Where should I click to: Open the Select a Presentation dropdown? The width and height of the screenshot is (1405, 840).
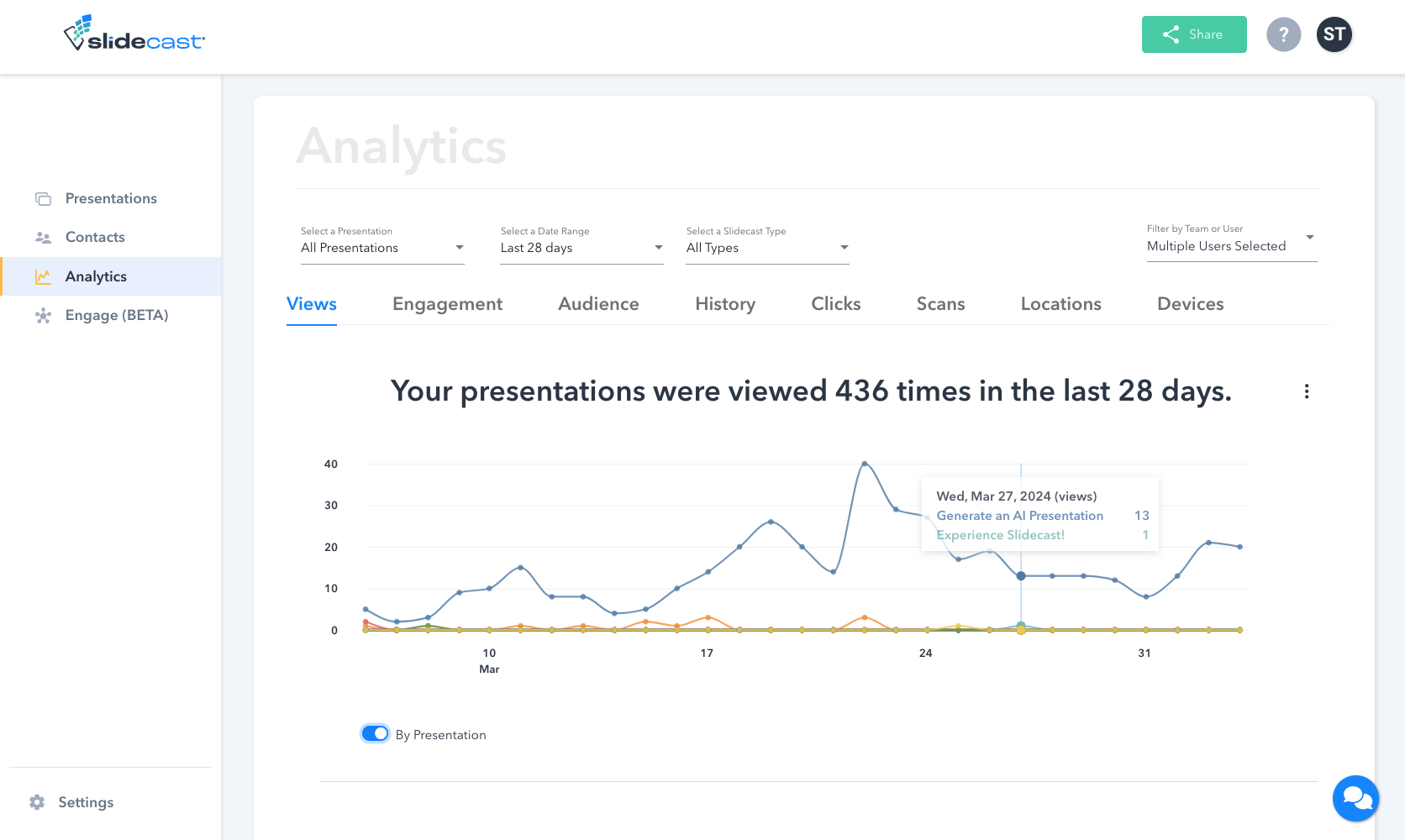tap(382, 247)
